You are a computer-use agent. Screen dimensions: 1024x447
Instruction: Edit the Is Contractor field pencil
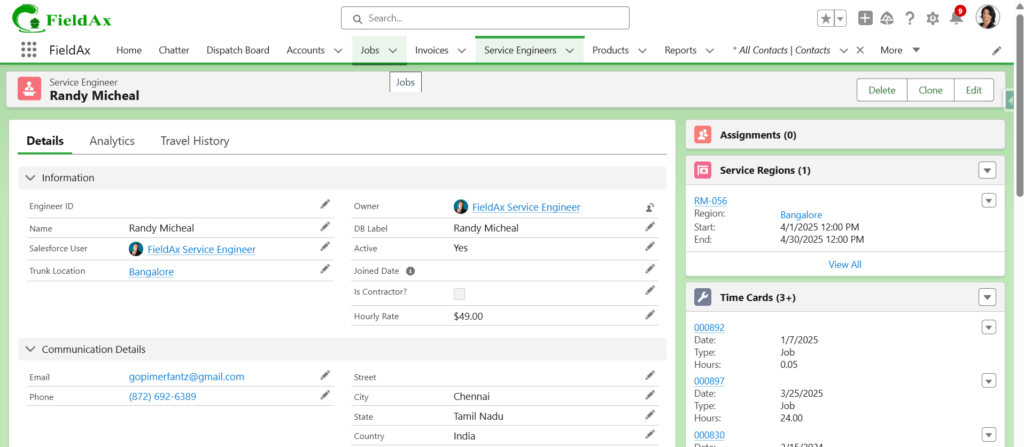pos(650,290)
